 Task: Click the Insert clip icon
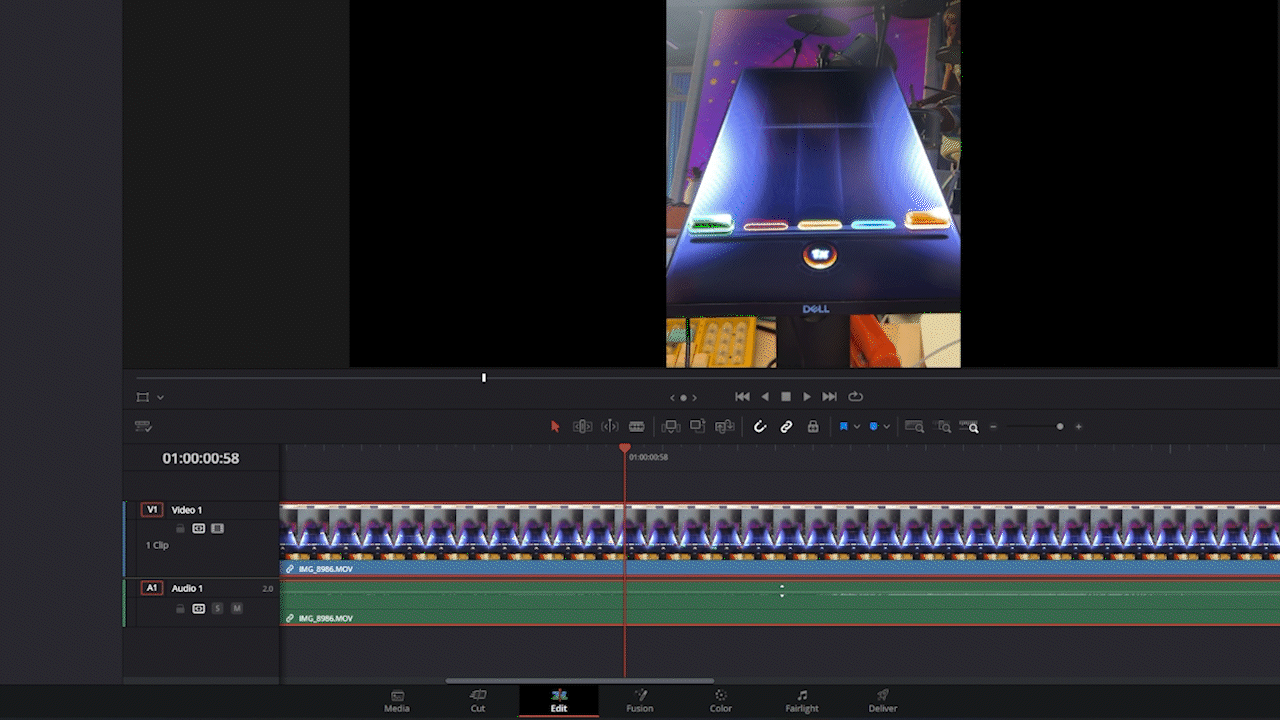coord(671,426)
